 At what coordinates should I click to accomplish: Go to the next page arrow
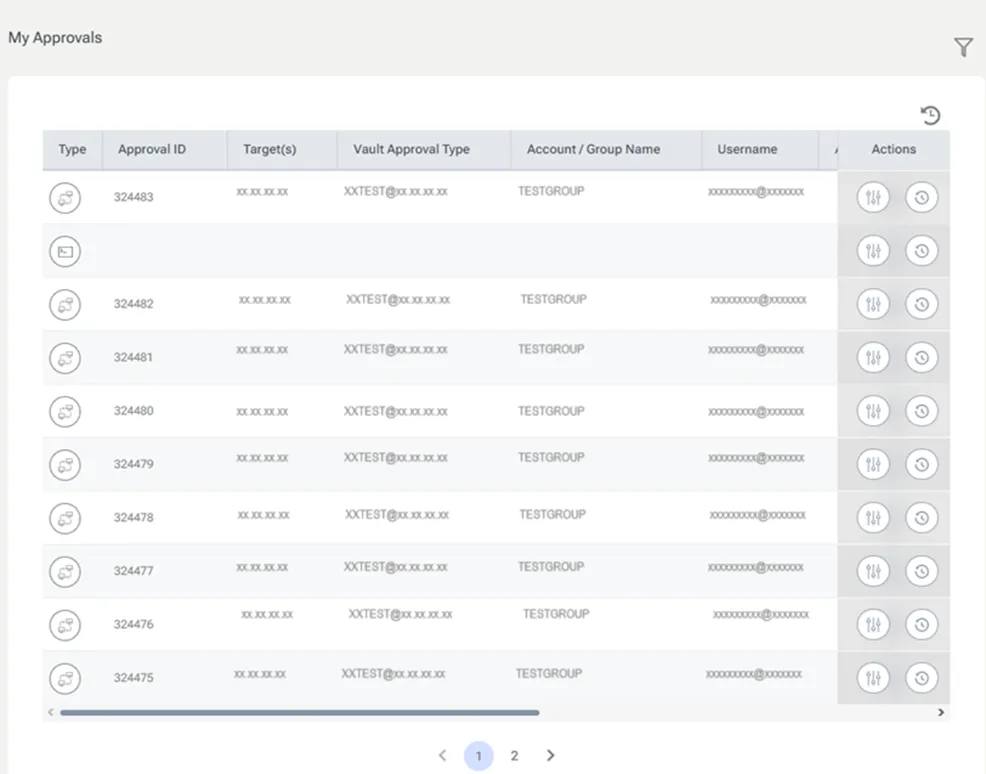tap(551, 755)
